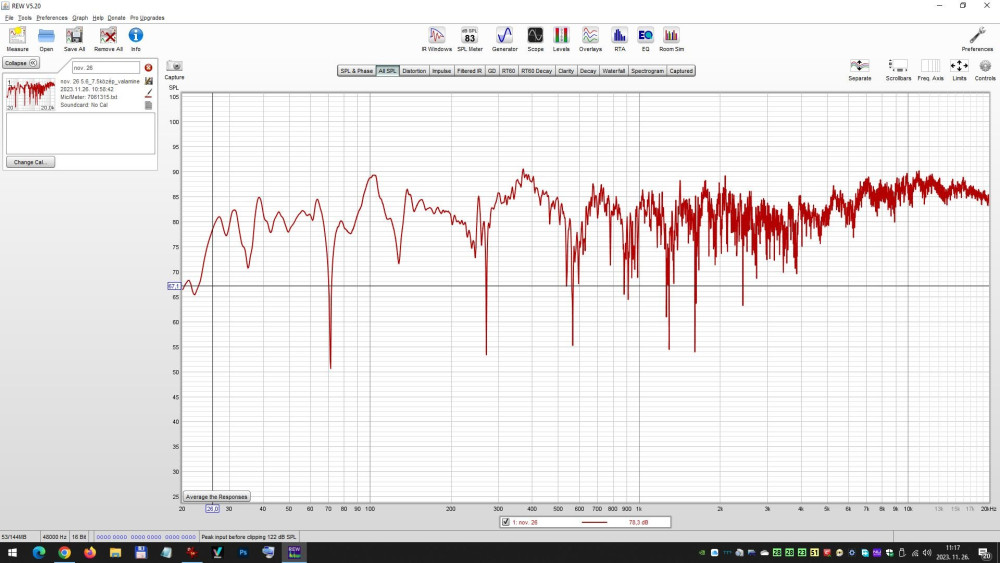Click the Capture graph camera icon
The height and width of the screenshot is (563, 1000).
coord(174,66)
